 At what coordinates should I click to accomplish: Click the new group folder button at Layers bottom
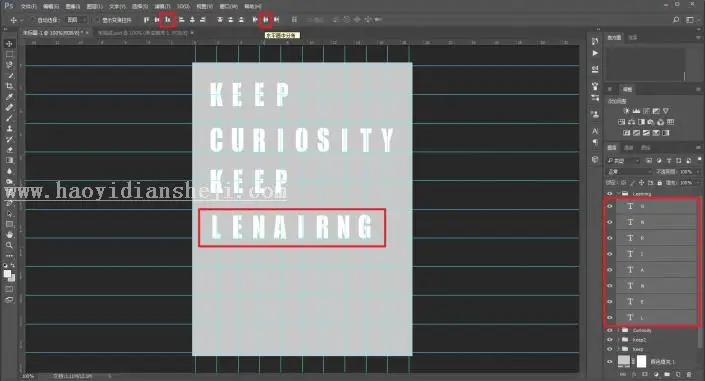(x=667, y=374)
